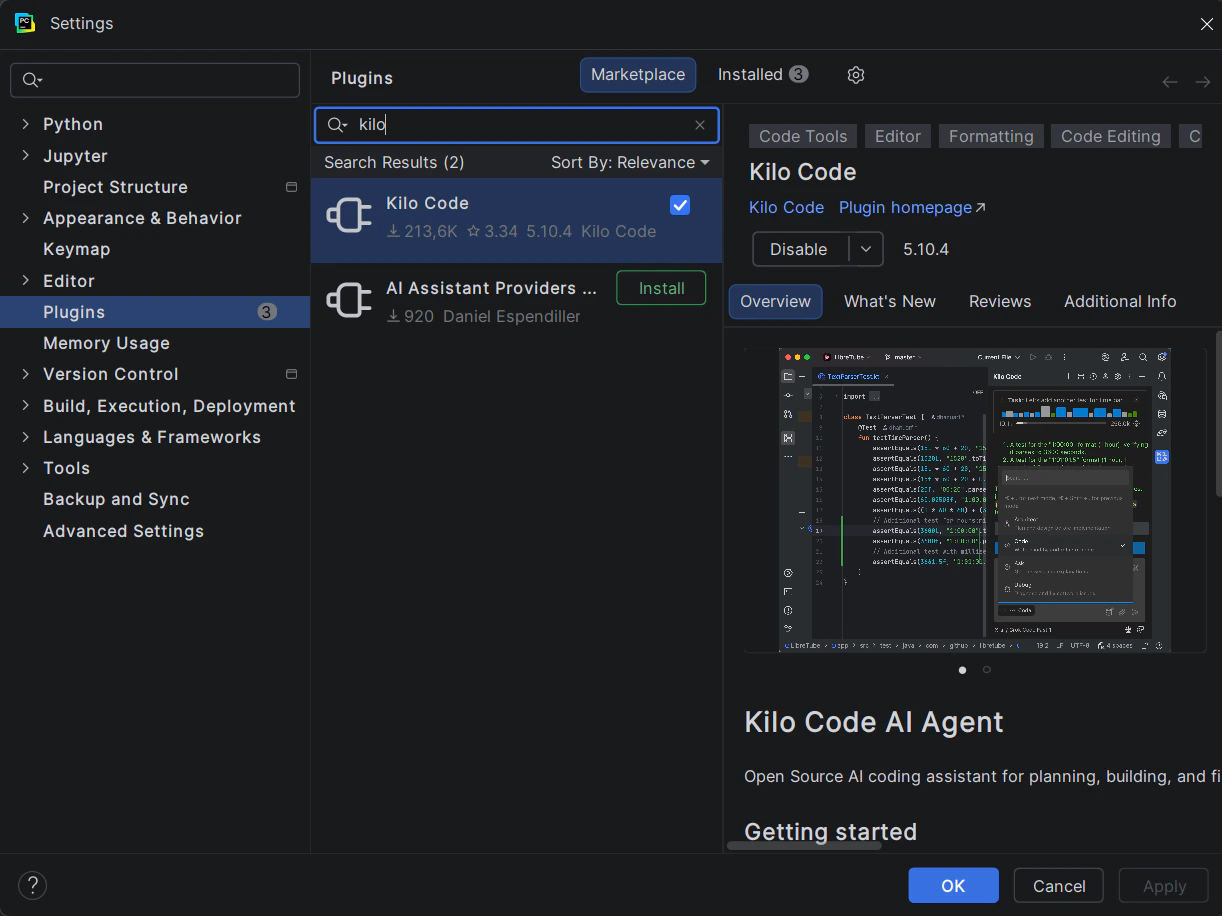Open the plugin settings gear icon
This screenshot has height=916, width=1222.
(x=855, y=74)
